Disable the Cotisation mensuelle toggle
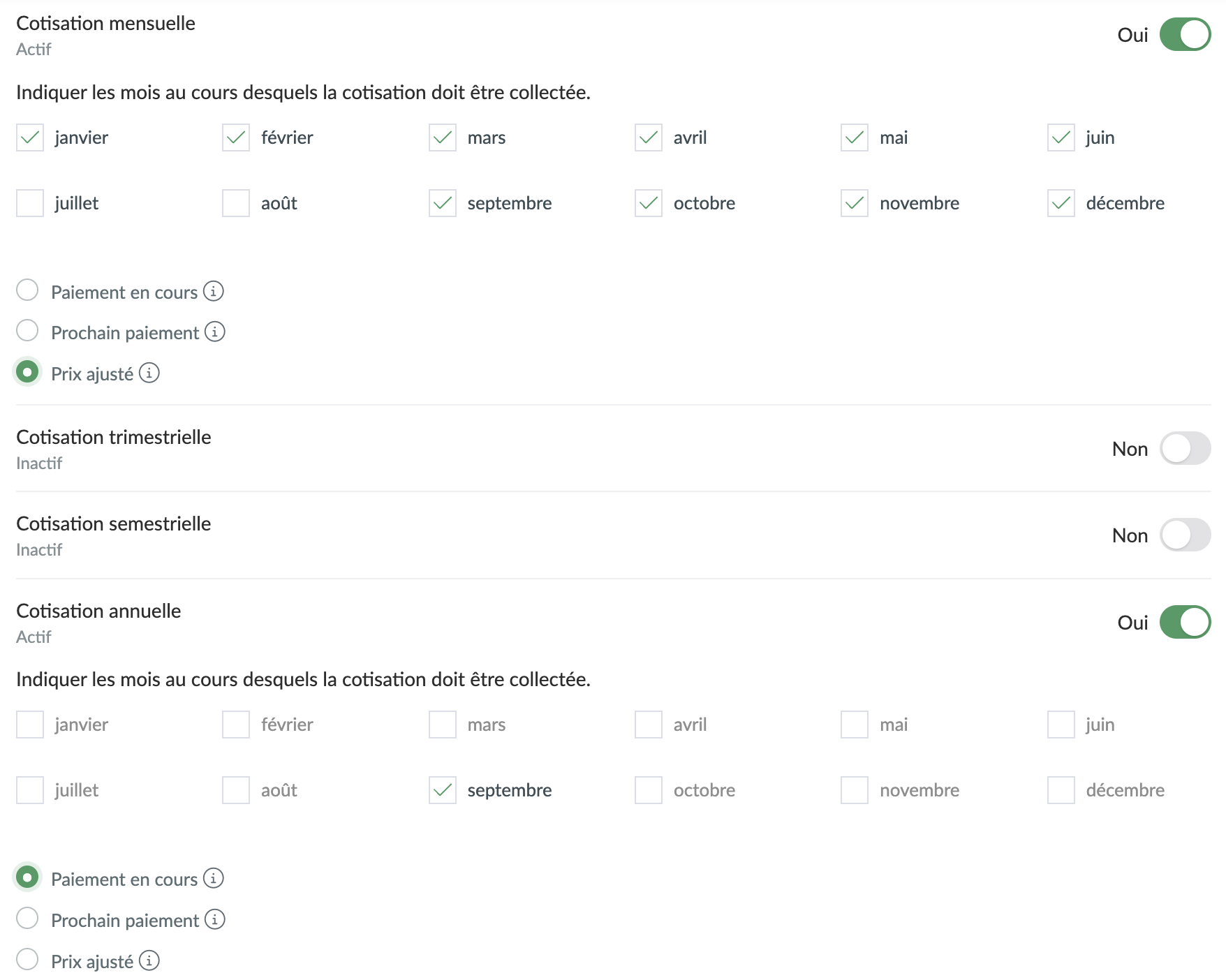The width and height of the screenshot is (1226, 980). (x=1185, y=34)
